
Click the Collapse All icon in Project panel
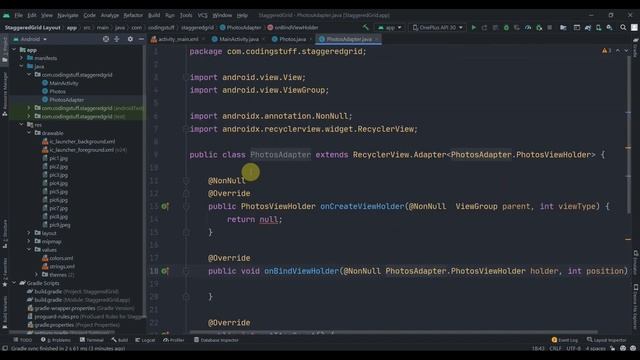tap(117, 39)
